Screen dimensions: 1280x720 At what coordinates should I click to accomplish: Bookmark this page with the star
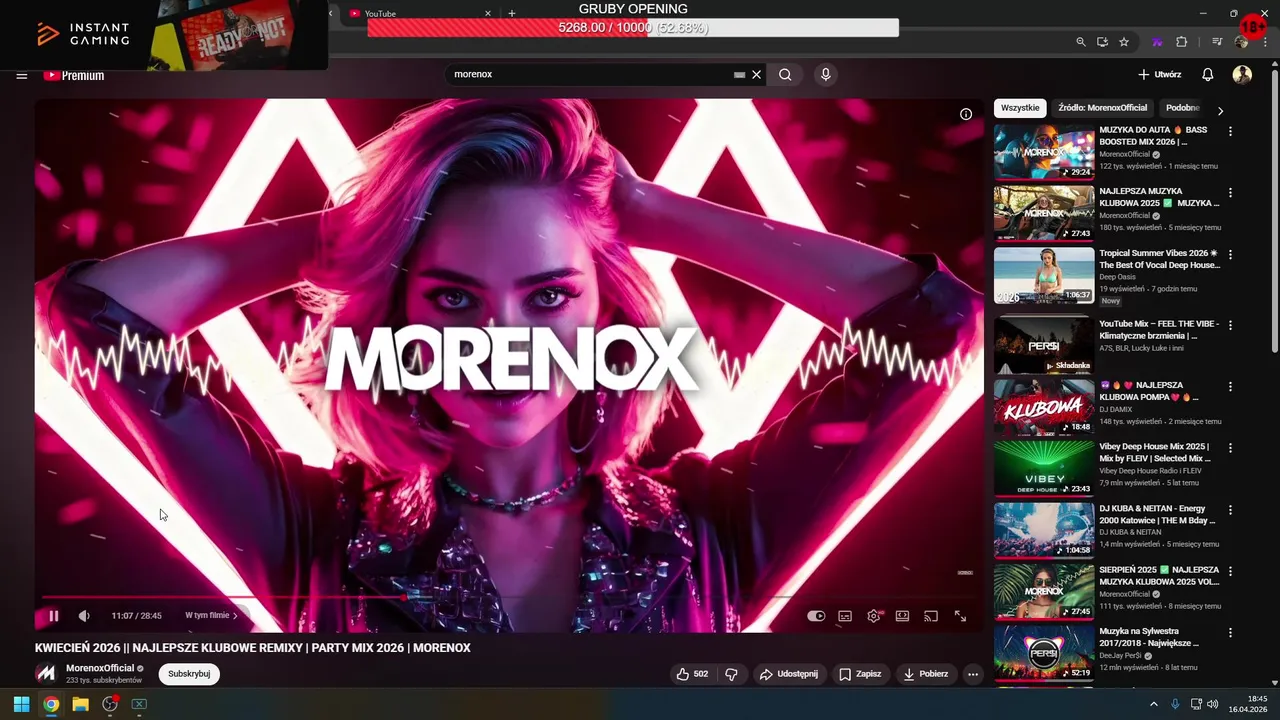[x=1124, y=42]
